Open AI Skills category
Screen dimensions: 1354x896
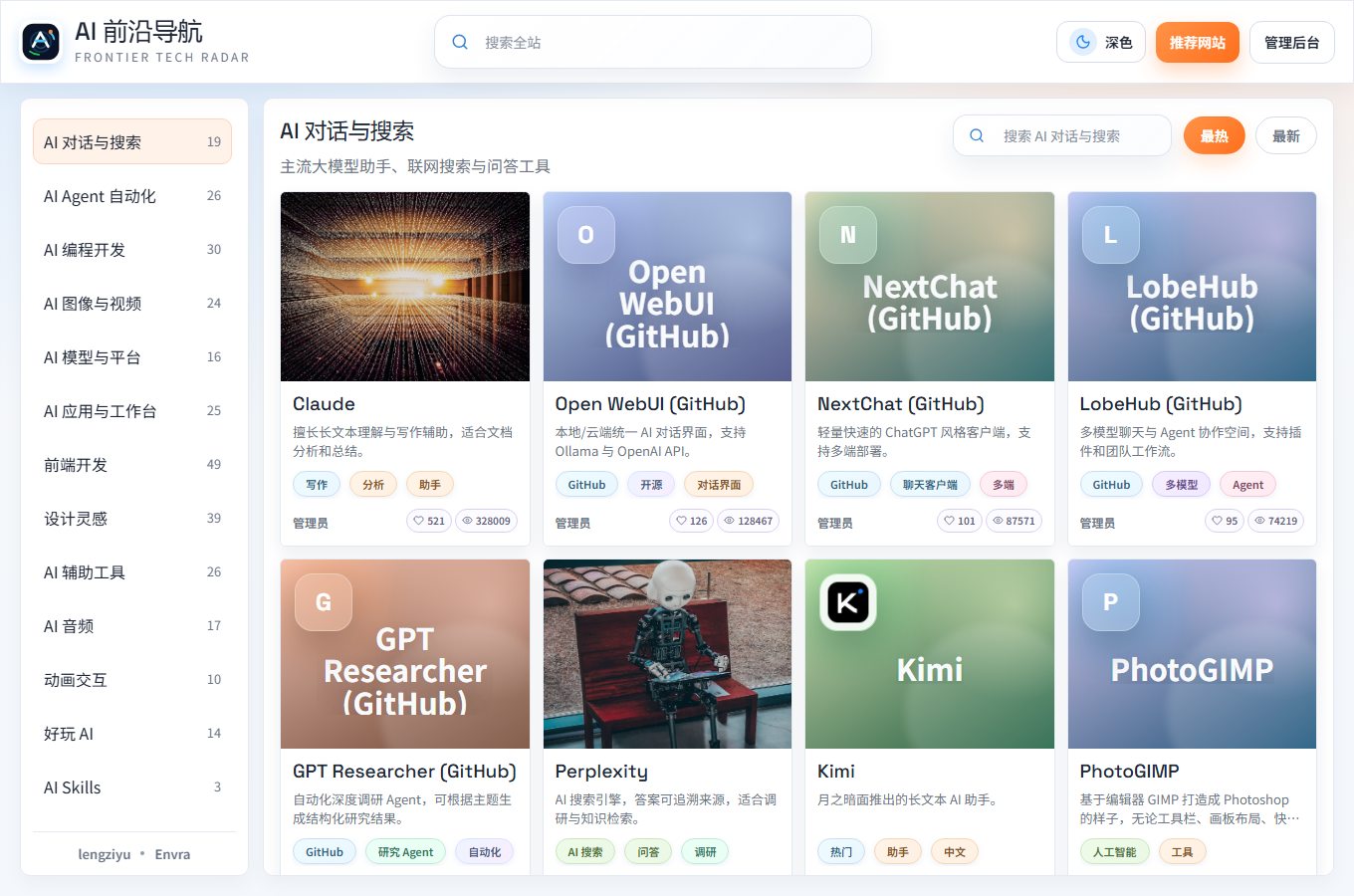click(132, 787)
